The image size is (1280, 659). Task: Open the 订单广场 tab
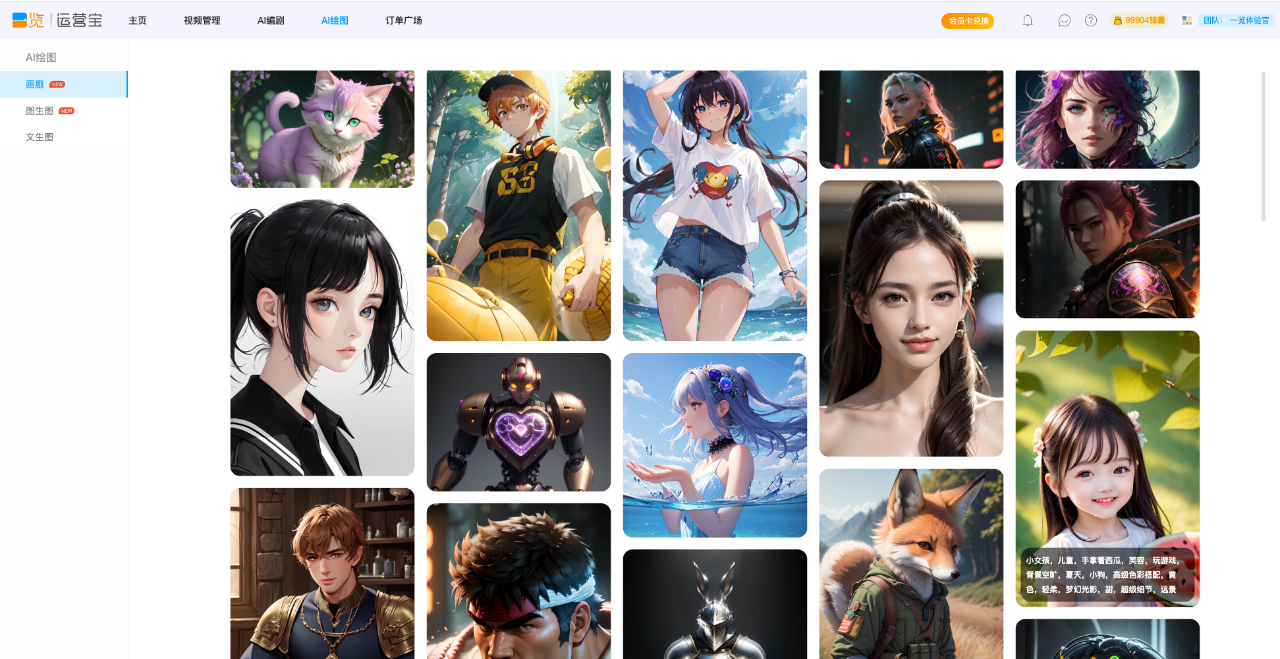[404, 20]
